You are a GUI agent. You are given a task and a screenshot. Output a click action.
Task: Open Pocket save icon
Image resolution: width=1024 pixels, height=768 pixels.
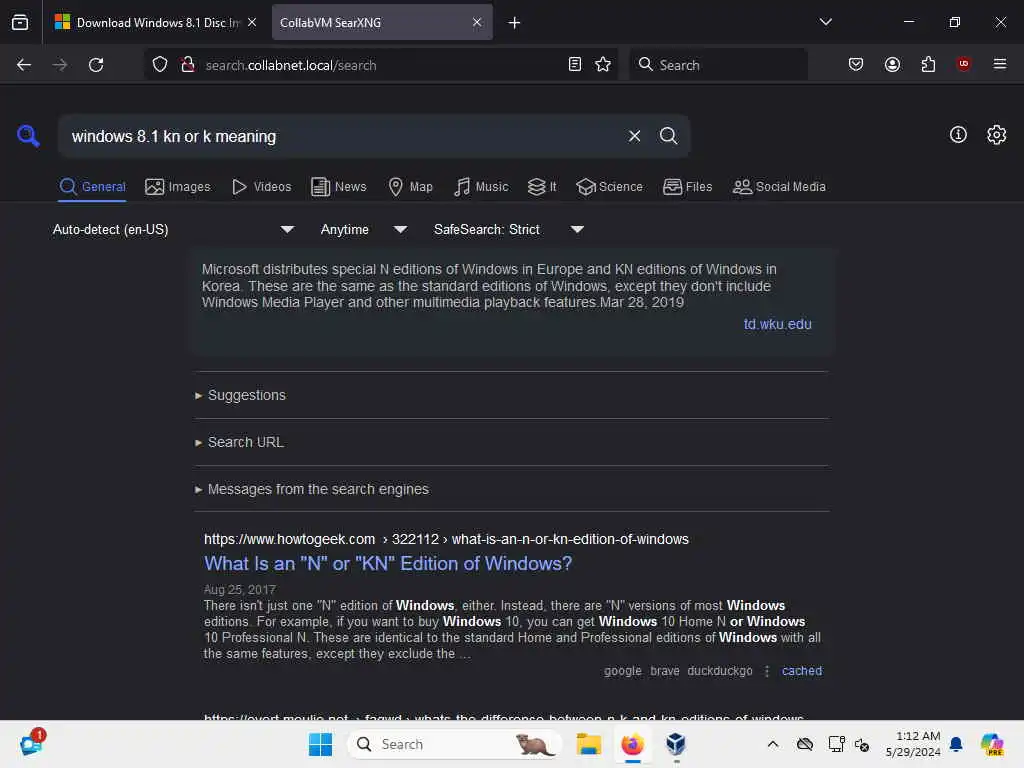(x=856, y=64)
